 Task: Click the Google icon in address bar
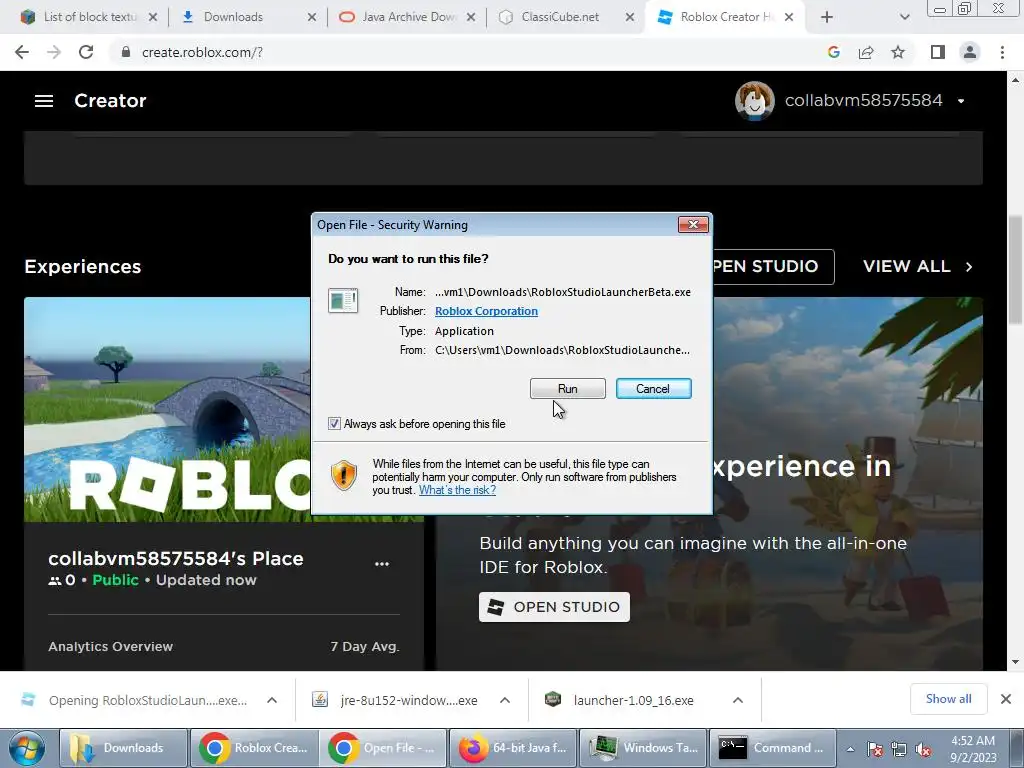pyautogui.click(x=833, y=52)
